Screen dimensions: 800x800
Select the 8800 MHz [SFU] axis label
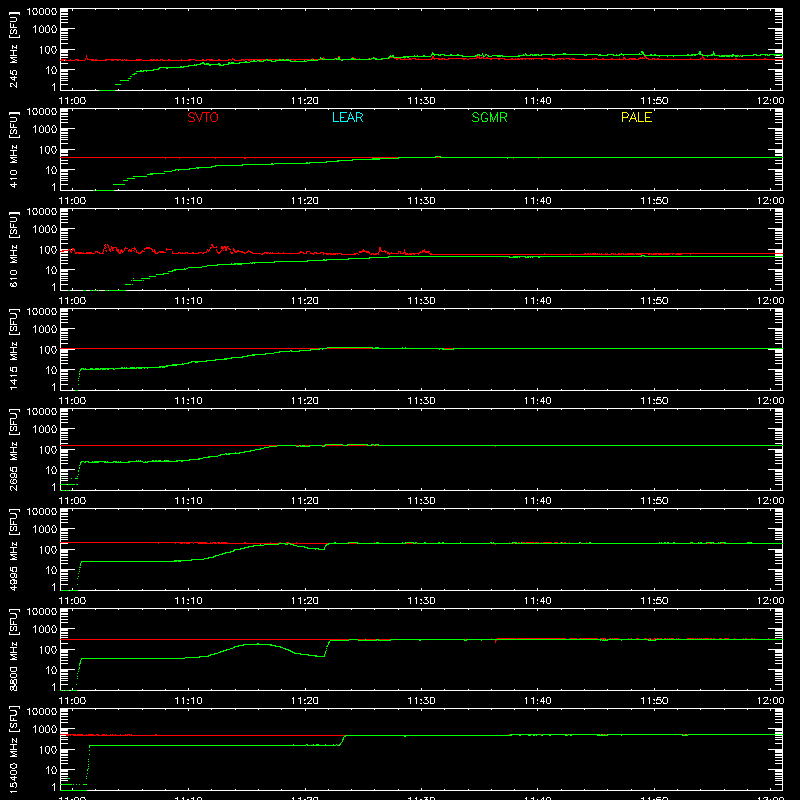click(x=14, y=649)
